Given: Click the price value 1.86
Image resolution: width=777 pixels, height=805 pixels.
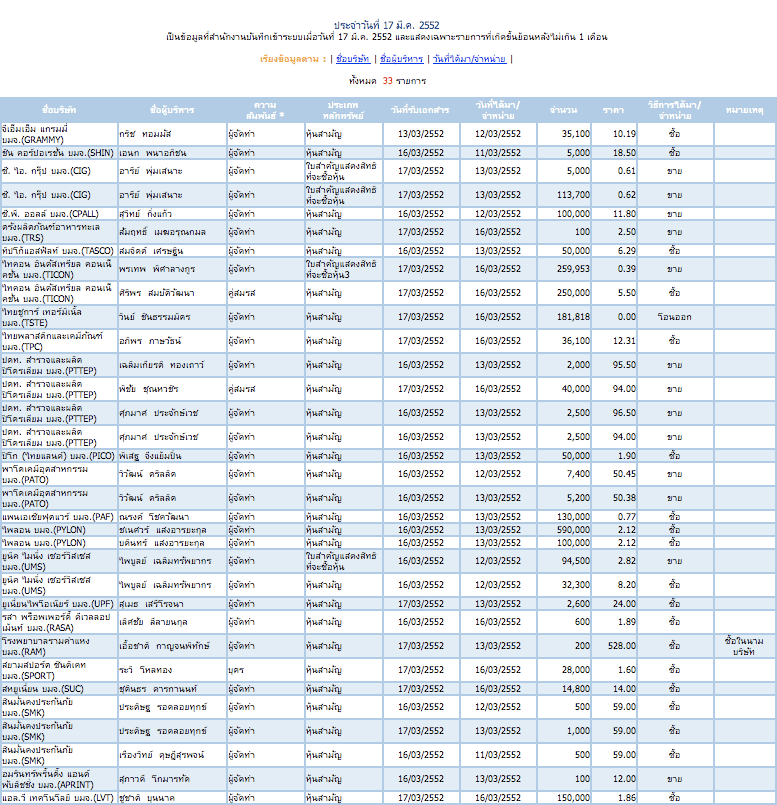Looking at the screenshot, I should [627, 798].
